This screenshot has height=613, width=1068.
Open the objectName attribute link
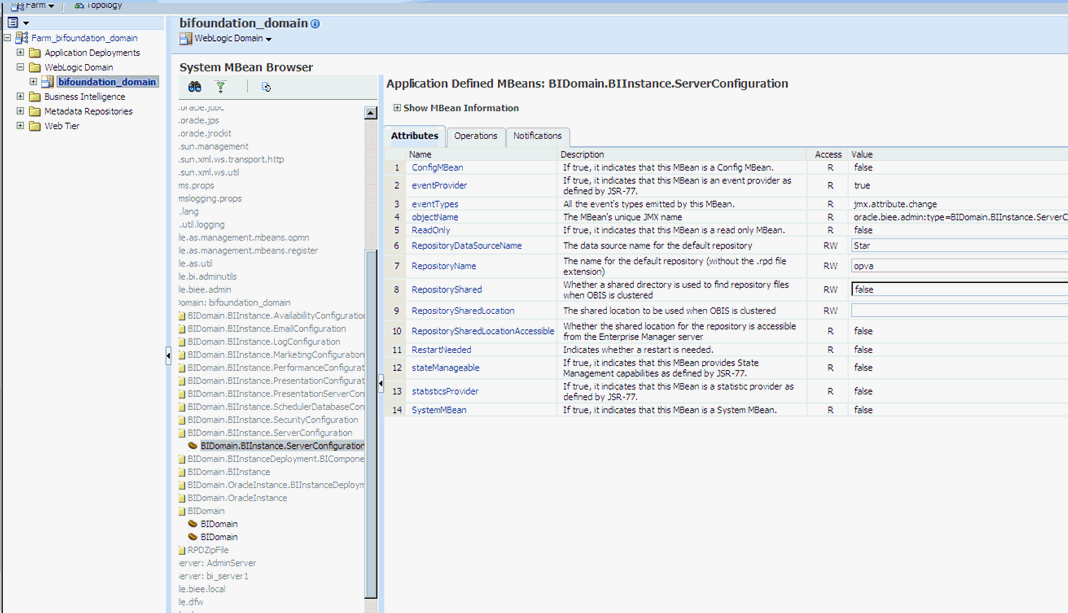pos(435,217)
